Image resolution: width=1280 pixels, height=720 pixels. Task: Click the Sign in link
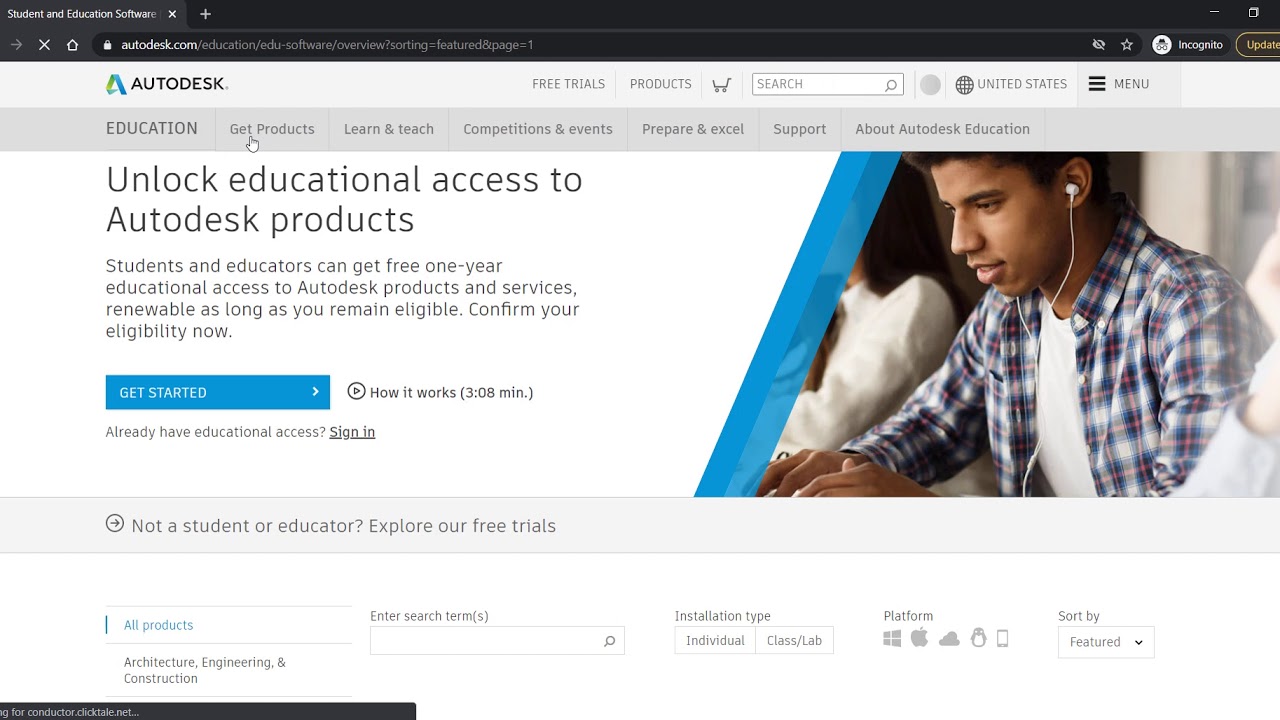(x=352, y=432)
